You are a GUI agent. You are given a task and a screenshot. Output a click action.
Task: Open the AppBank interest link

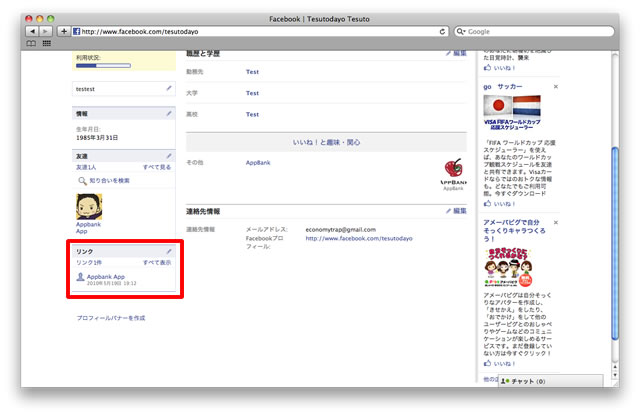pos(258,162)
